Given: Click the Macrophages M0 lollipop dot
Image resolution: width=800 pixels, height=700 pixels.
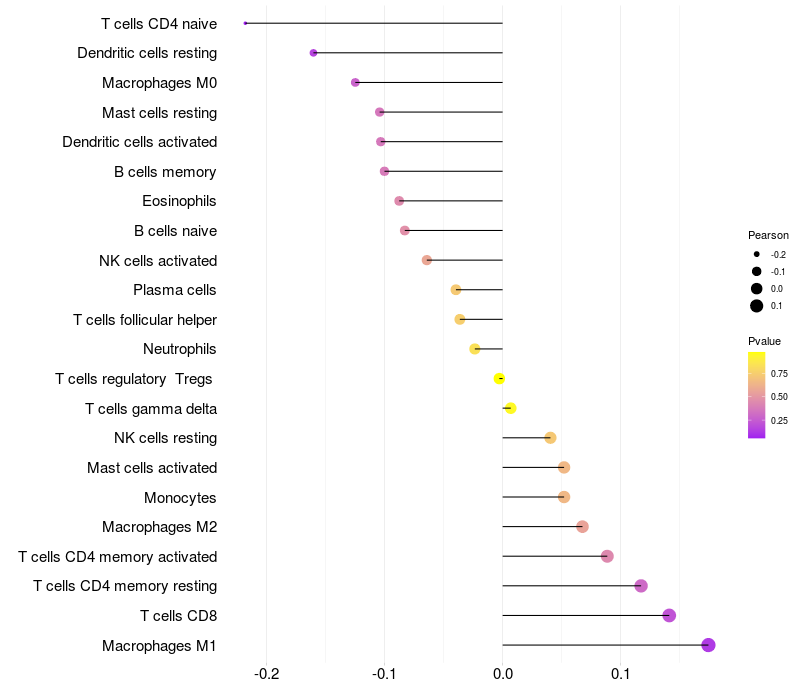Looking at the screenshot, I should pyautogui.click(x=355, y=83).
